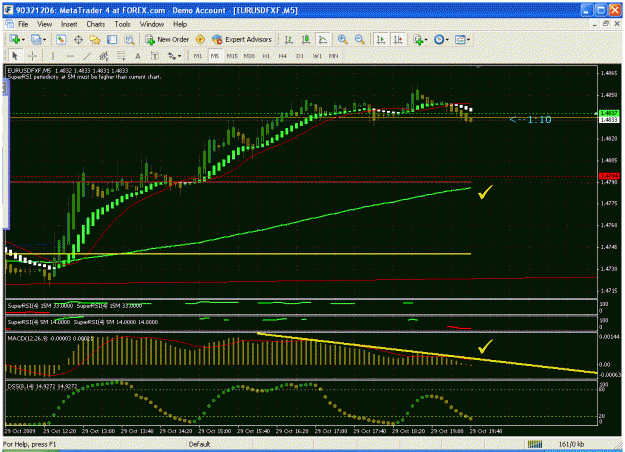Click the New Order button

click(x=167, y=39)
